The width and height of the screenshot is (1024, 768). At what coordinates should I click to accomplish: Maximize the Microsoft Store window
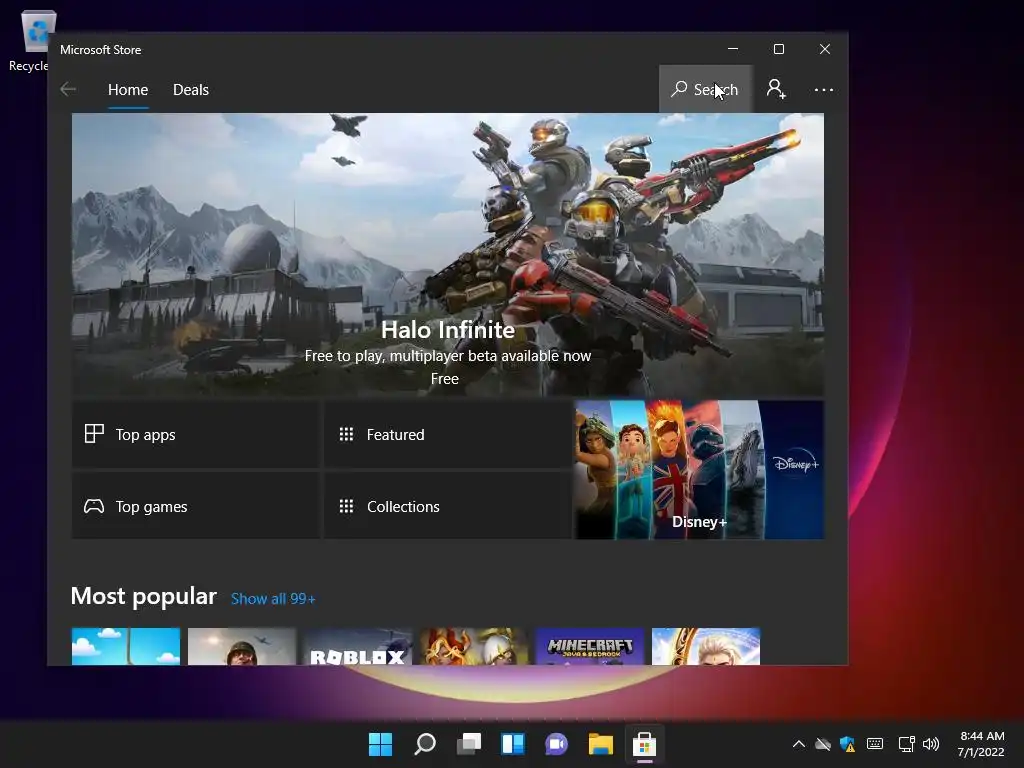778,49
